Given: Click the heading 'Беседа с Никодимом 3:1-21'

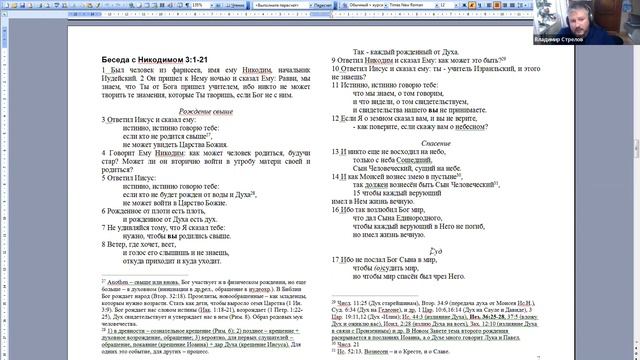Looking at the screenshot, I should point(155,60).
